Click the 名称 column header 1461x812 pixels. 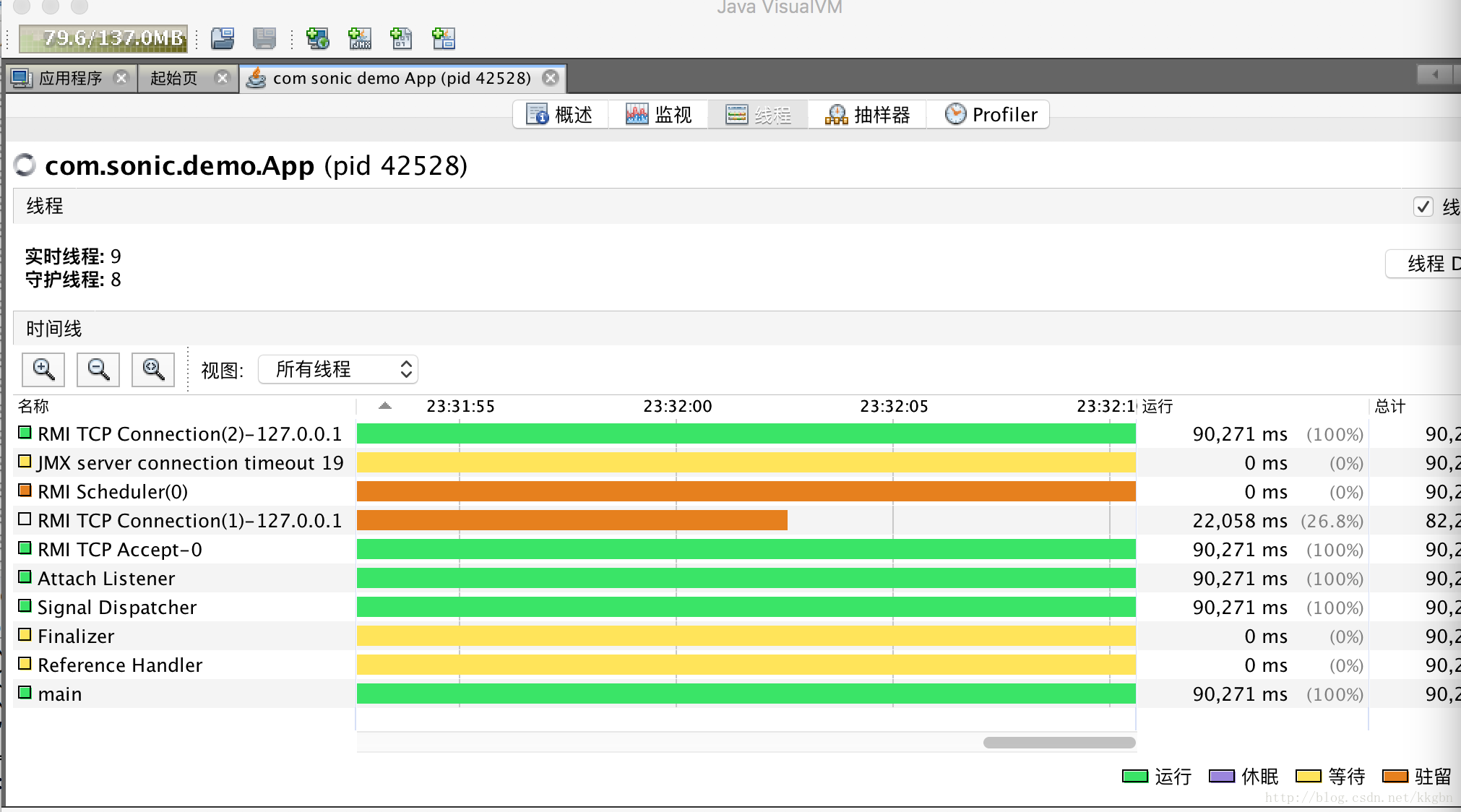click(185, 406)
